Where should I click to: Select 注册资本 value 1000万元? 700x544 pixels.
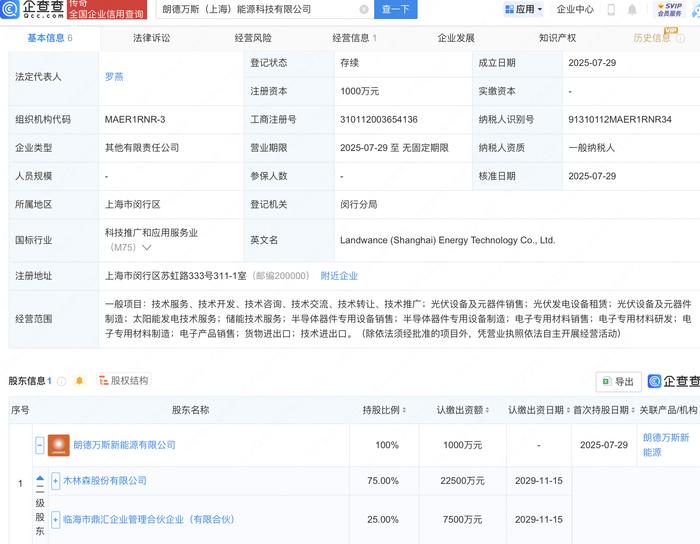coord(359,91)
